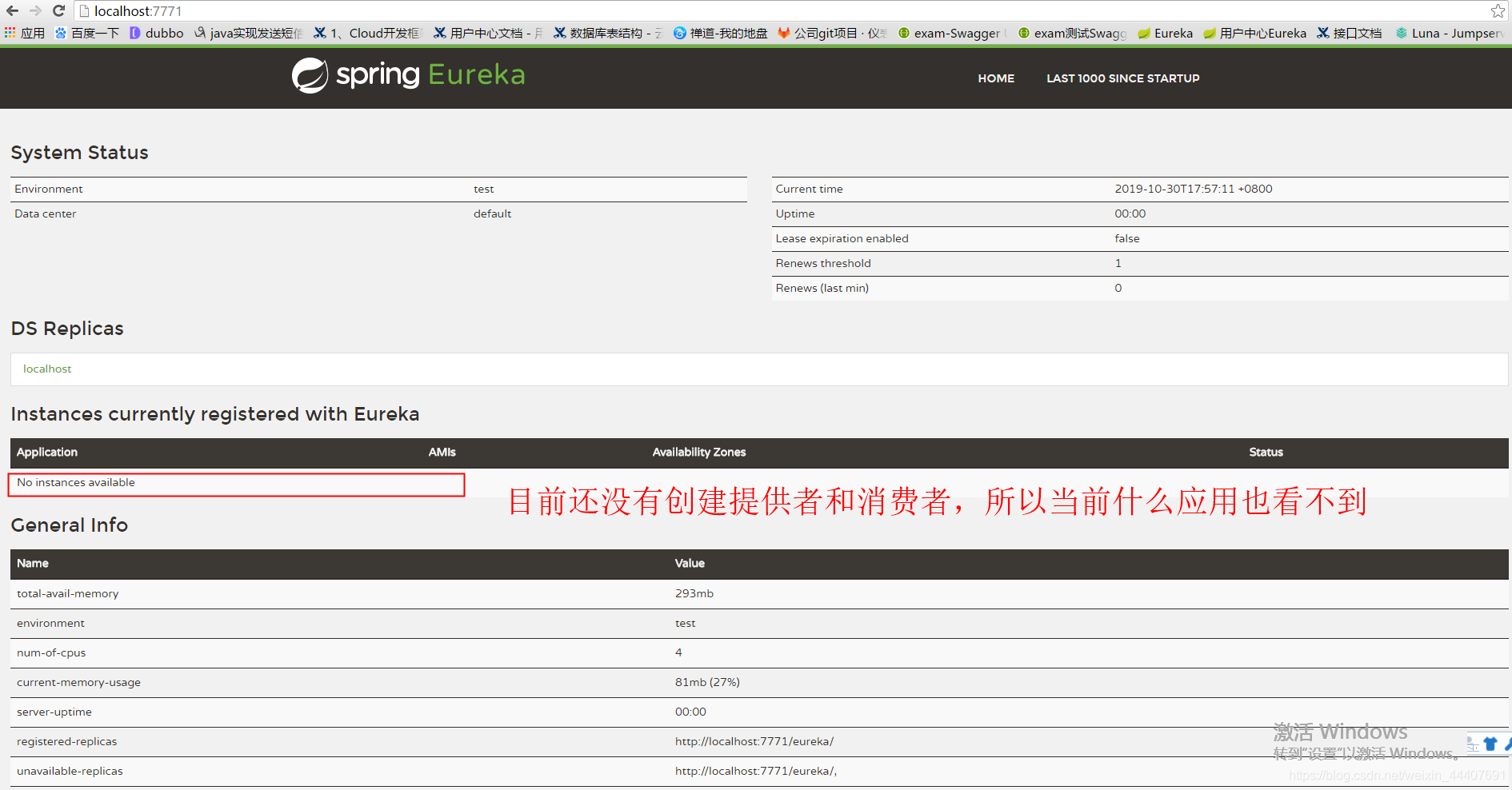Click the Current time value 2019-10-30T17:57:11
Image resolution: width=1512 pixels, height=790 pixels.
click(1194, 189)
